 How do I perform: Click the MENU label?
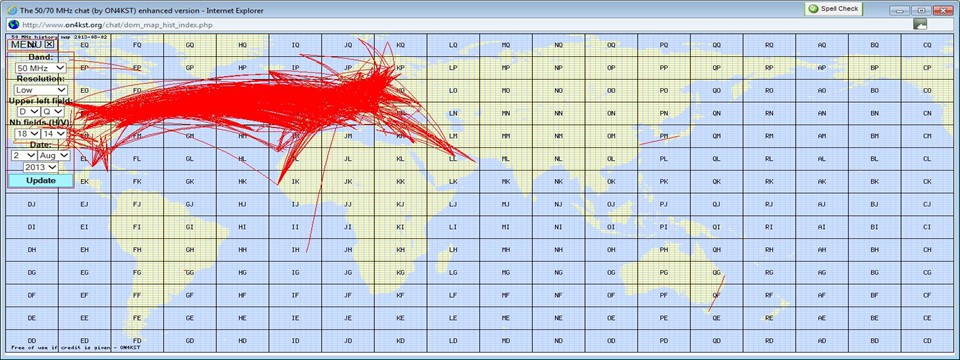(26, 44)
